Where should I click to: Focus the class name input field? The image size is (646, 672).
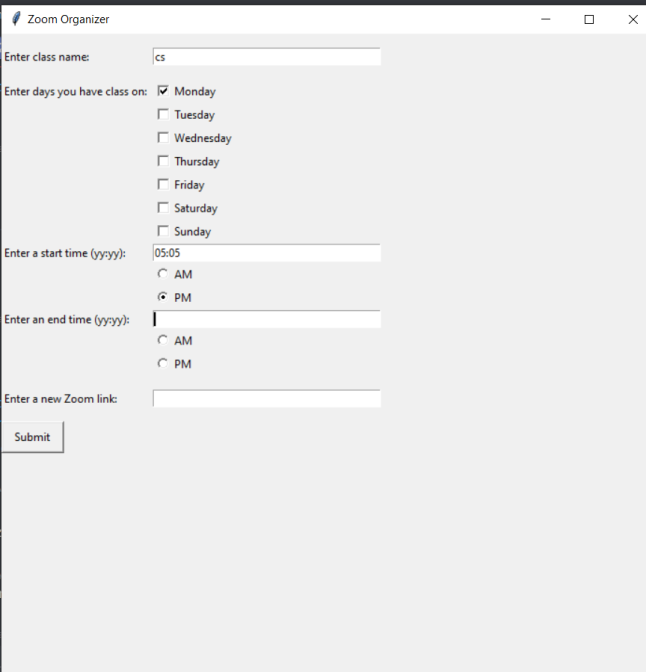point(267,57)
